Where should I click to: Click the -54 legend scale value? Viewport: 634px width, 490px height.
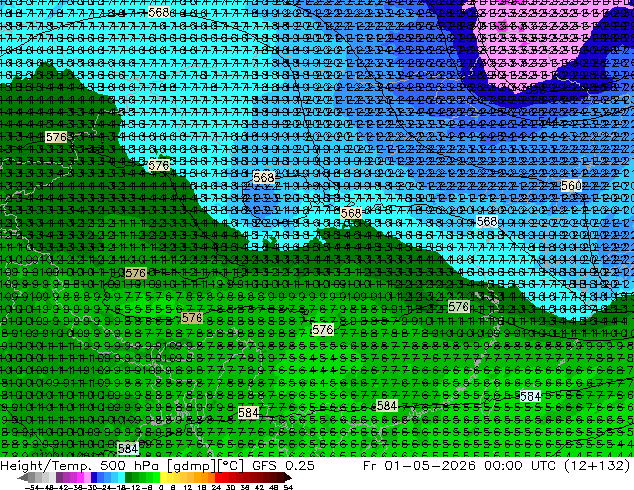pyautogui.click(x=32, y=487)
